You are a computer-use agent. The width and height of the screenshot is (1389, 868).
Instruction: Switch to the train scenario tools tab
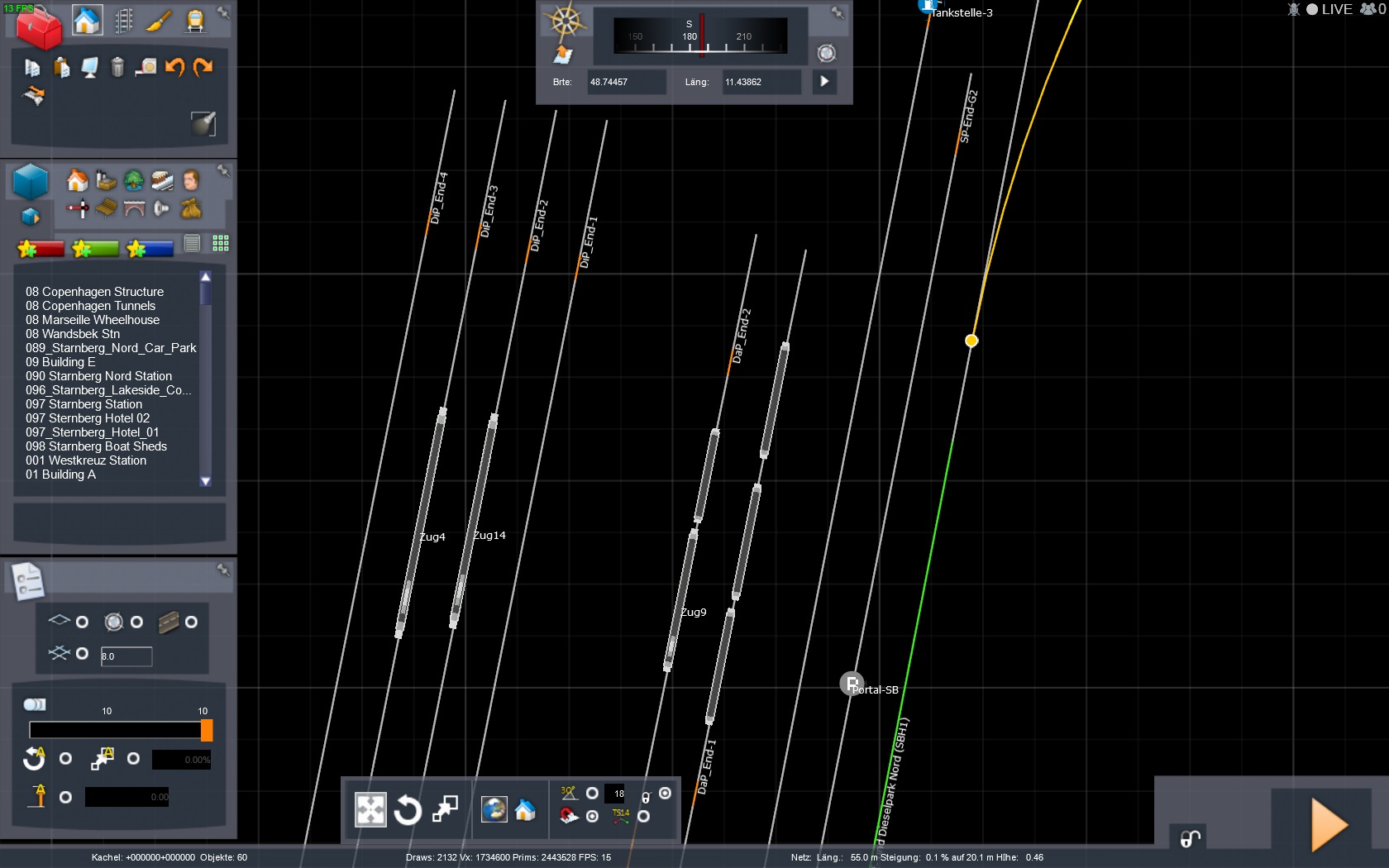pyautogui.click(x=195, y=21)
